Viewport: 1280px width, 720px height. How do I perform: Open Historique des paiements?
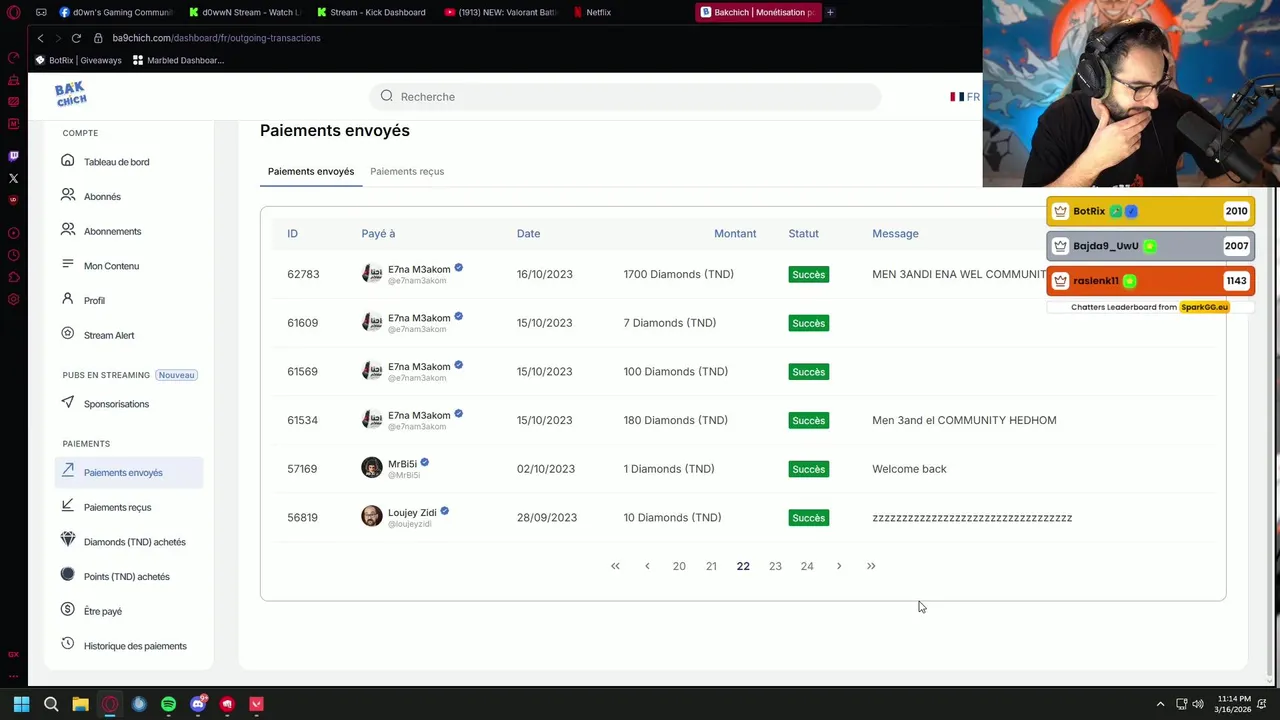pyautogui.click(x=135, y=646)
